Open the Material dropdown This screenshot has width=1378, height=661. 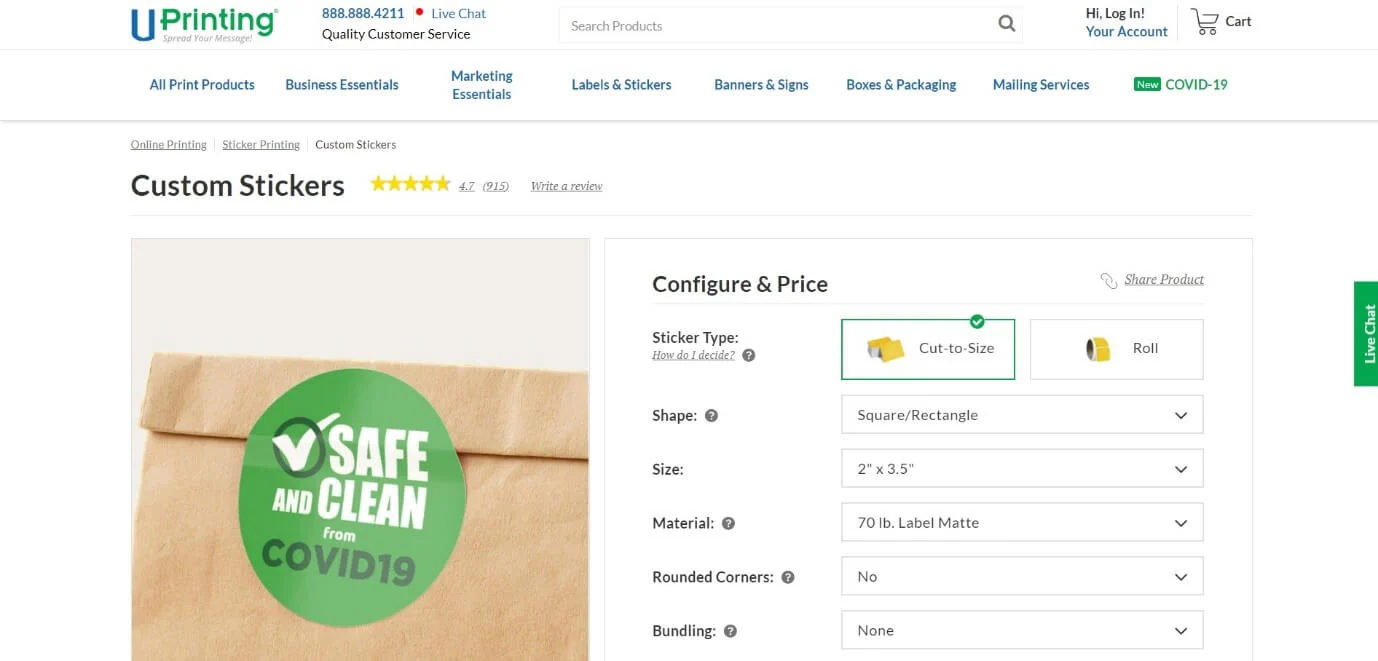click(x=1021, y=523)
